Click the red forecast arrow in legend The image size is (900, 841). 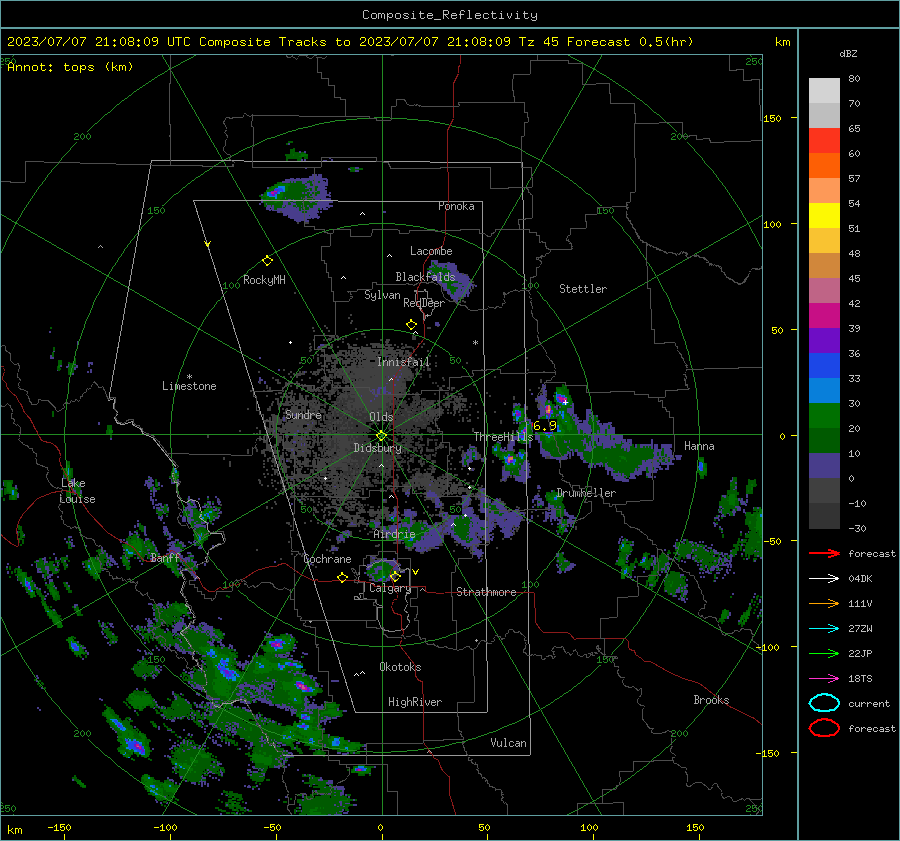point(824,553)
